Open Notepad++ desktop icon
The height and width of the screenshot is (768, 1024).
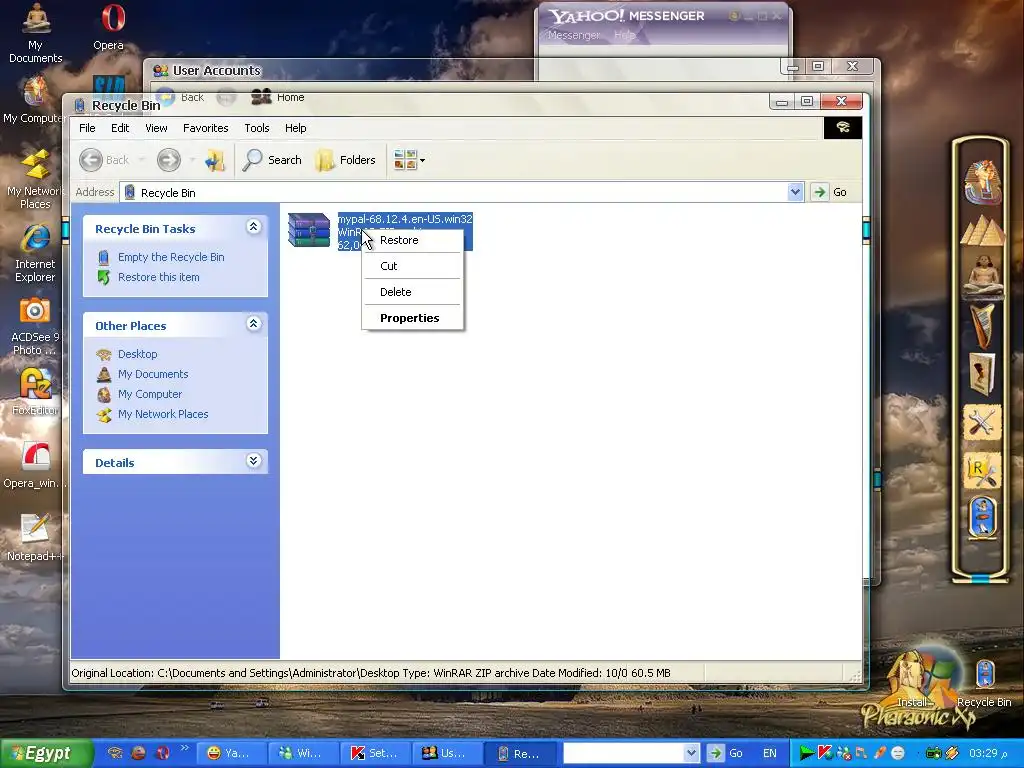pos(34,537)
